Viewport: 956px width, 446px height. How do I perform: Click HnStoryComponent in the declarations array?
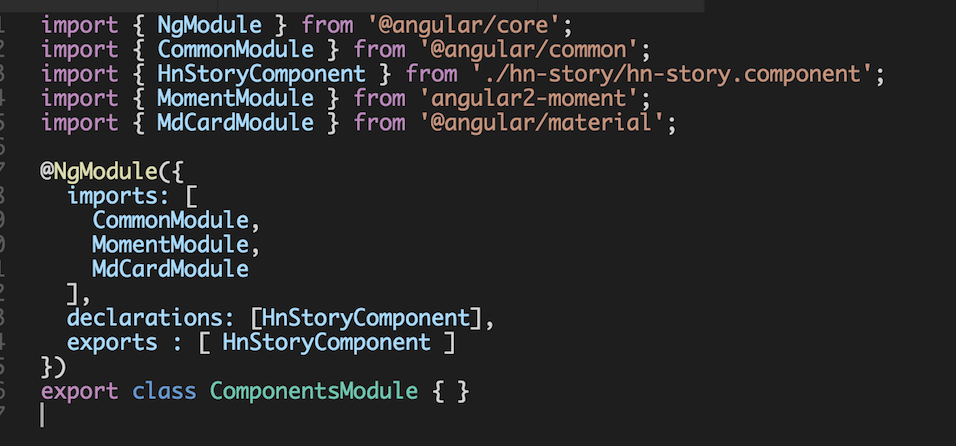[x=365, y=318]
